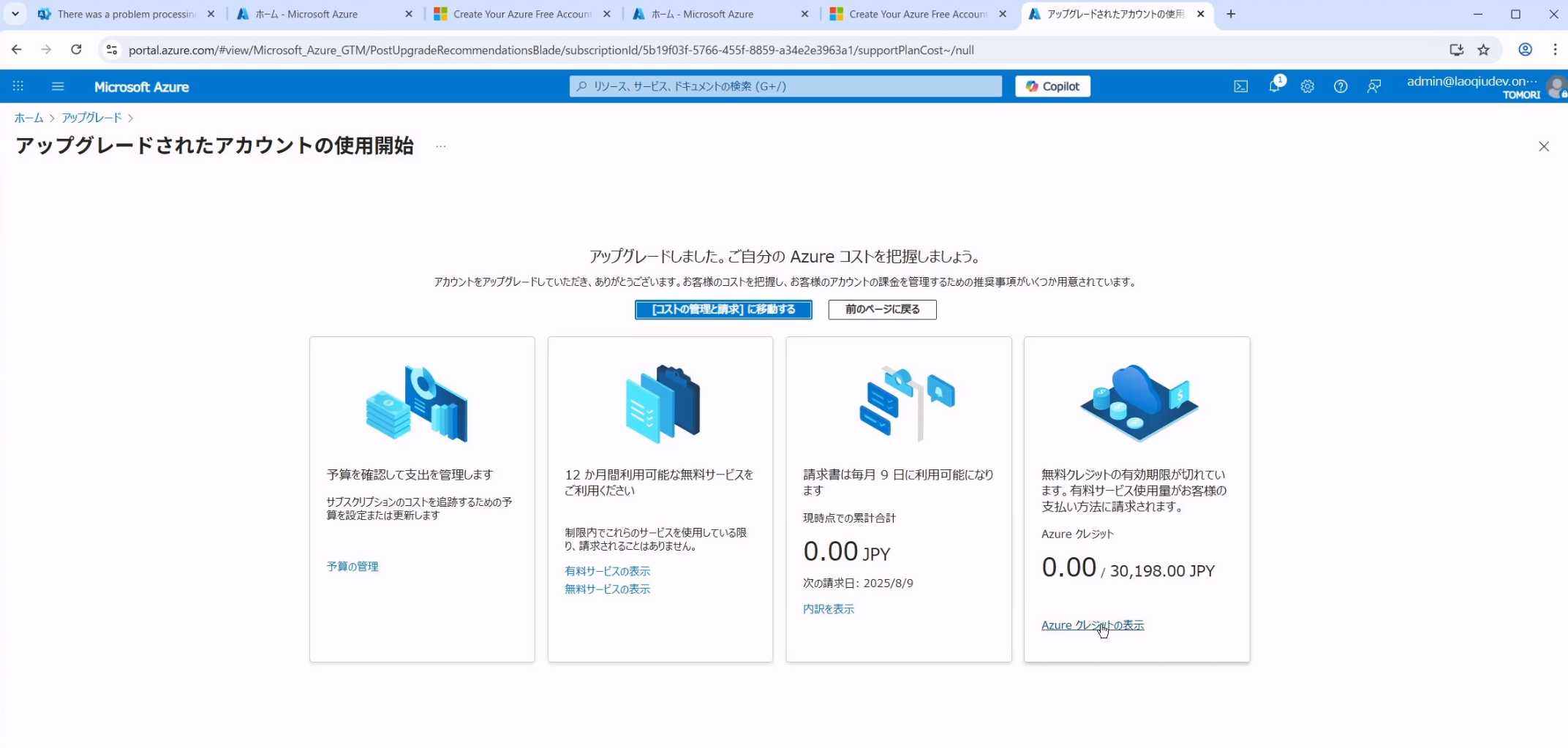Click the apps grid icon beside hamburger menu

tap(18, 86)
